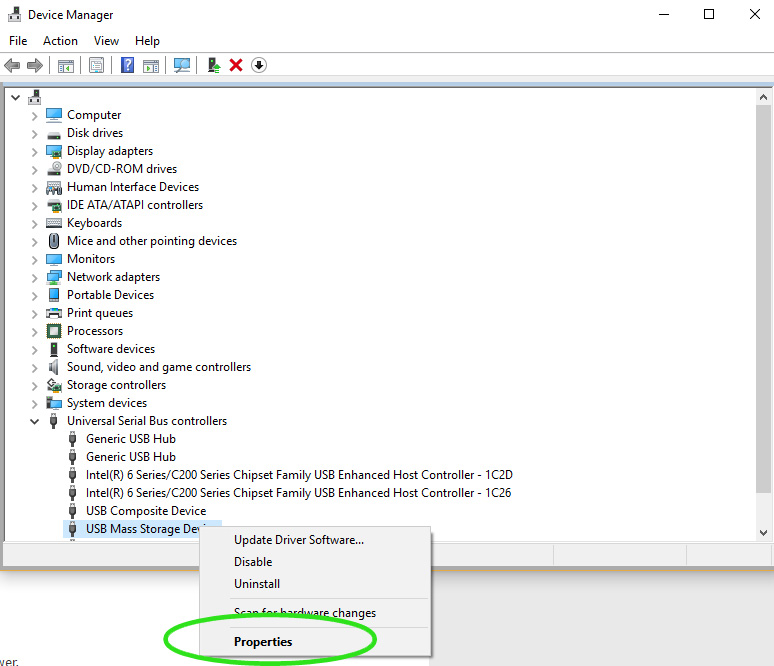The image size is (774, 666).
Task: Select the Computer label
Action: [x=94, y=115]
